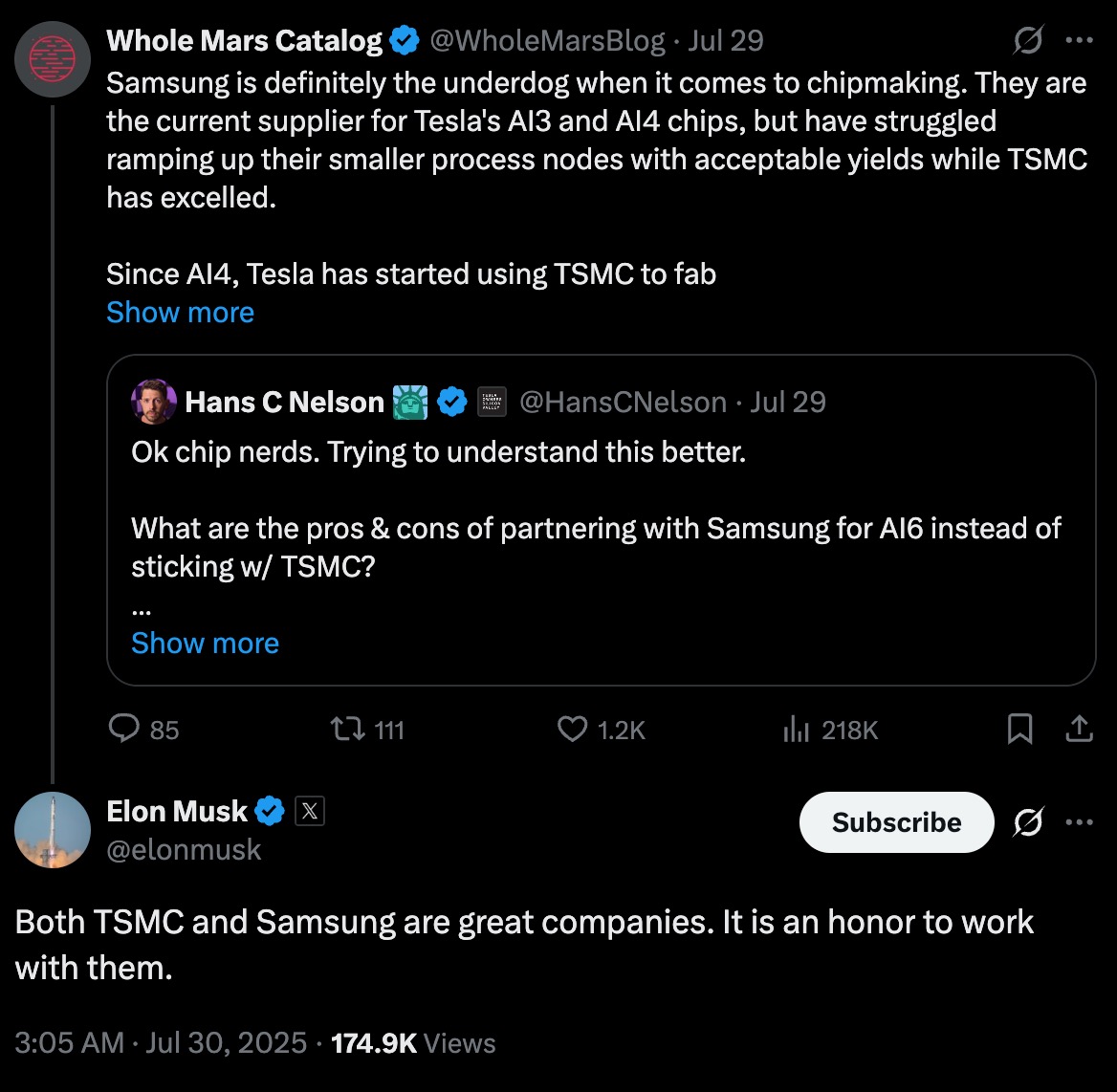Open more options for Whole Mars tweet
The height and width of the screenshot is (1092, 1117).
tap(1079, 41)
